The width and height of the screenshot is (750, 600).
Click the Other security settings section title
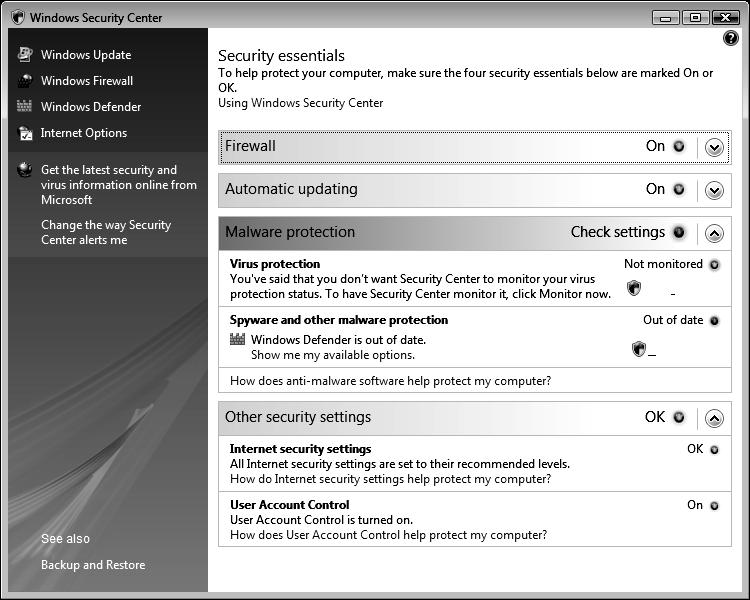coord(298,417)
